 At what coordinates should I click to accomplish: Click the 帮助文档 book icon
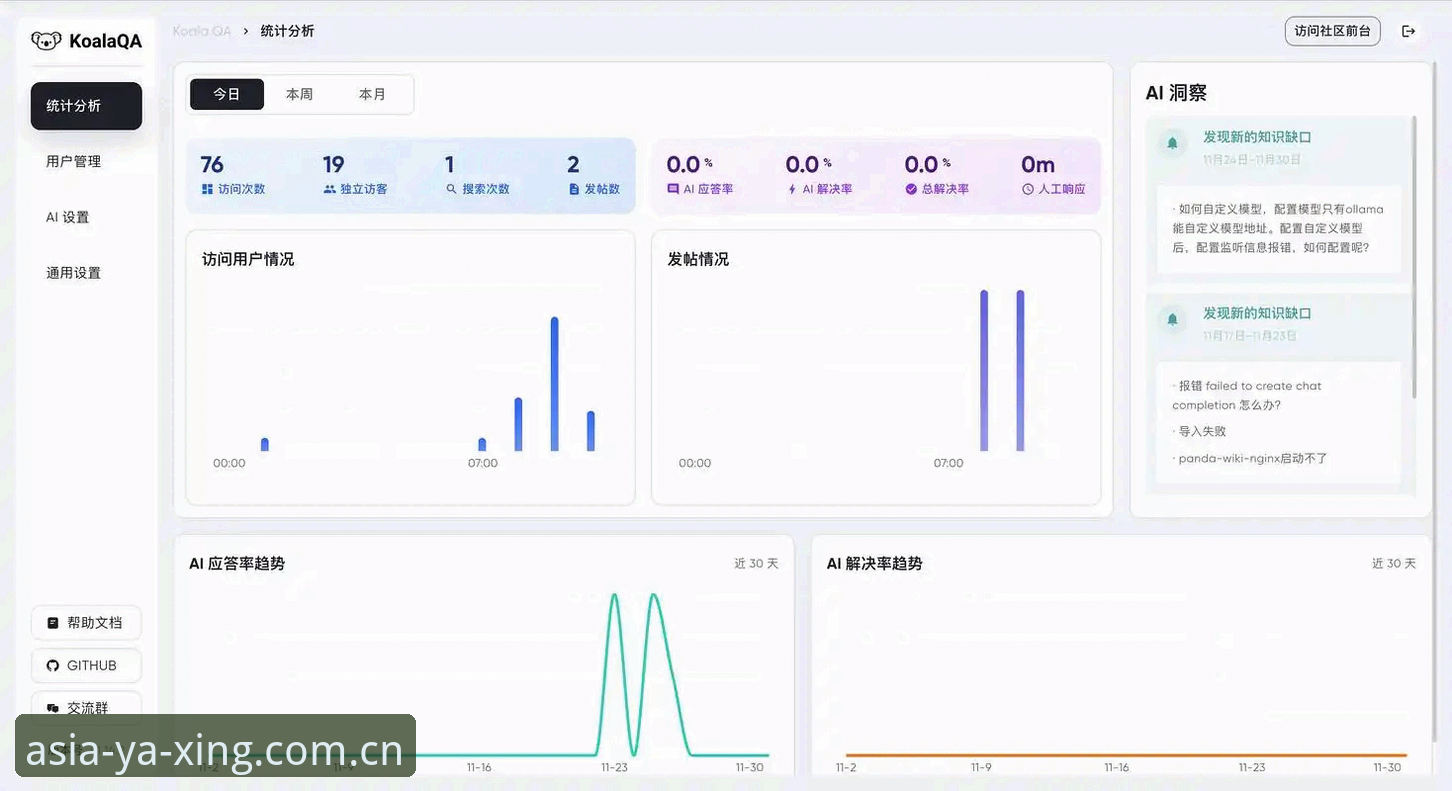tap(53, 623)
